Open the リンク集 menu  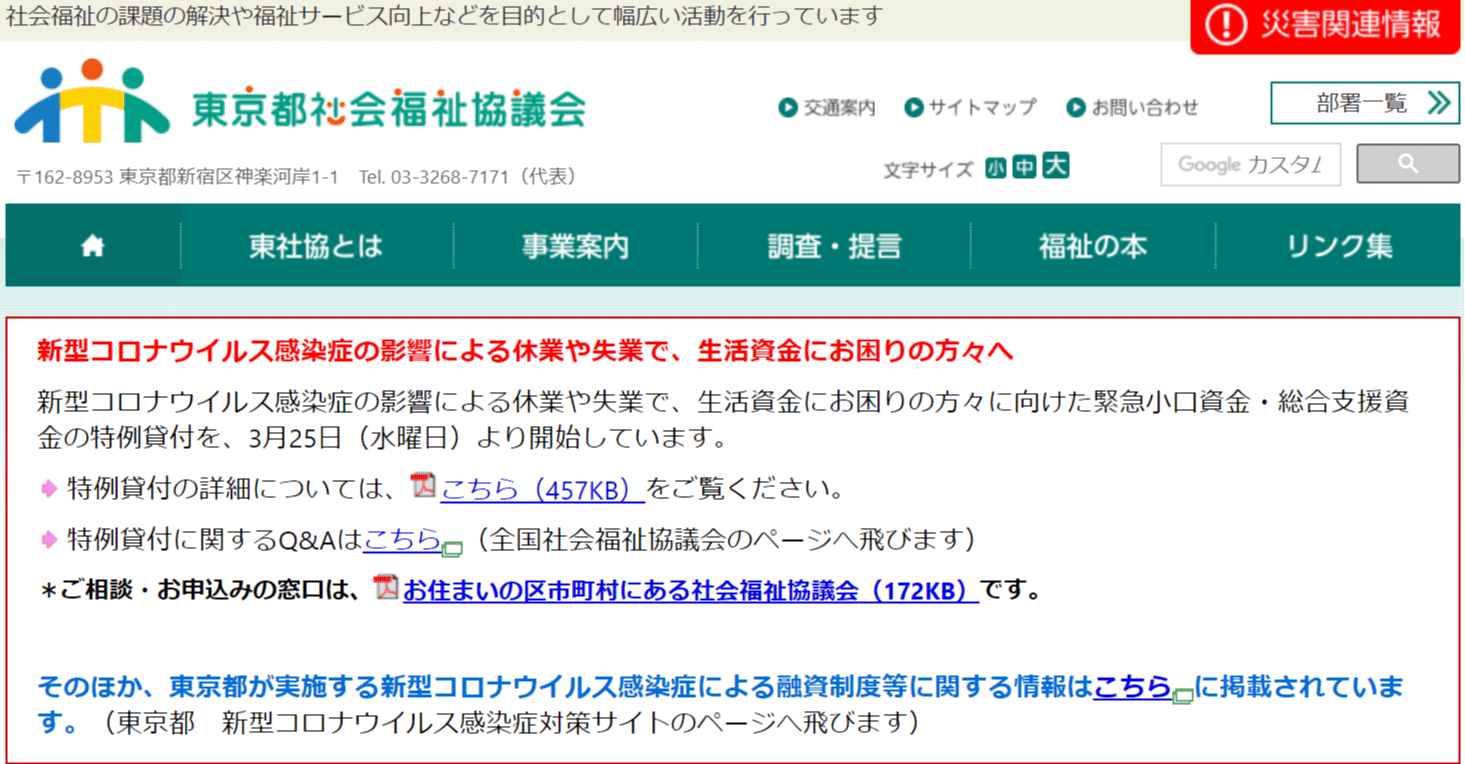(1339, 246)
